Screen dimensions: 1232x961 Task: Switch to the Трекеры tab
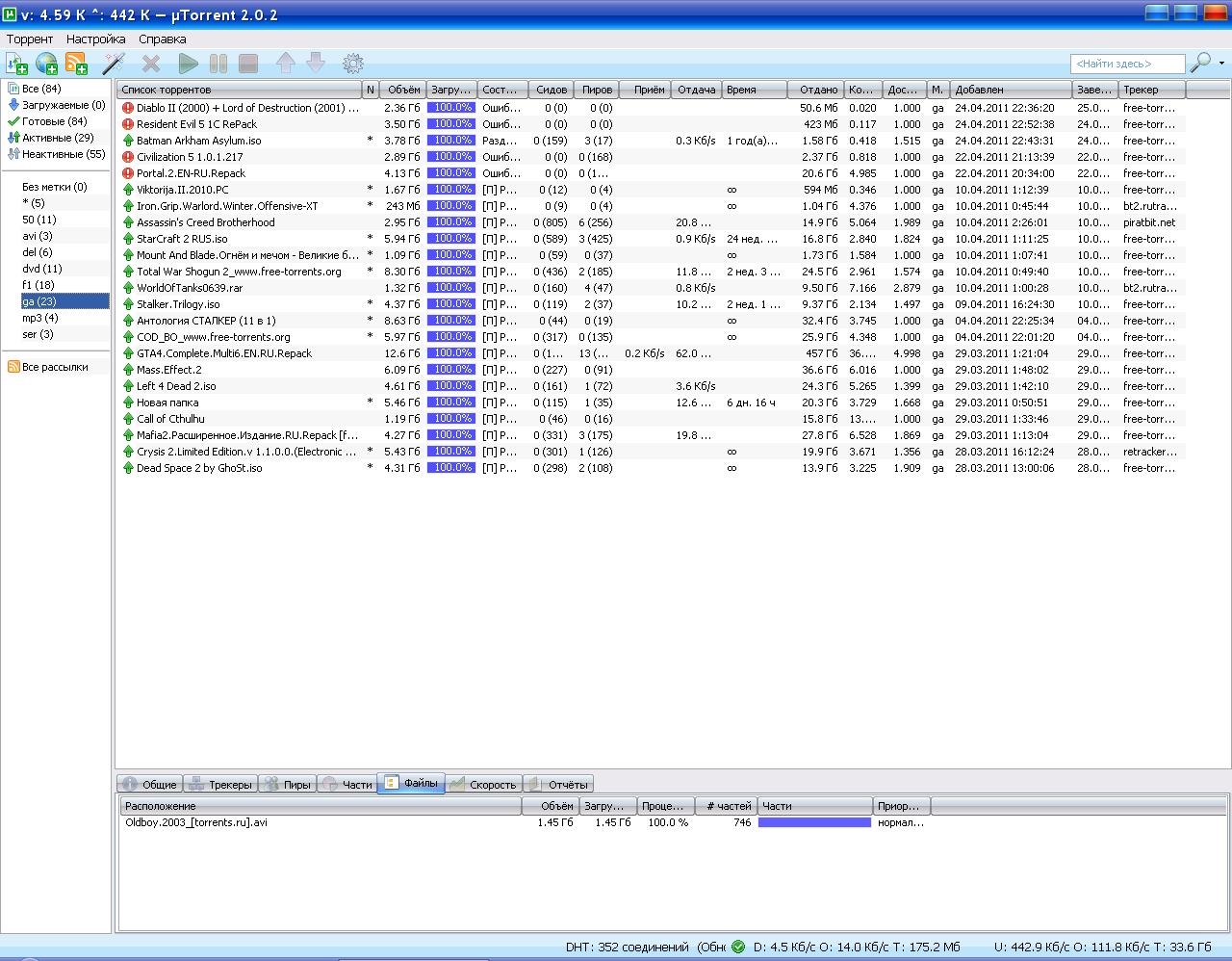pos(220,784)
